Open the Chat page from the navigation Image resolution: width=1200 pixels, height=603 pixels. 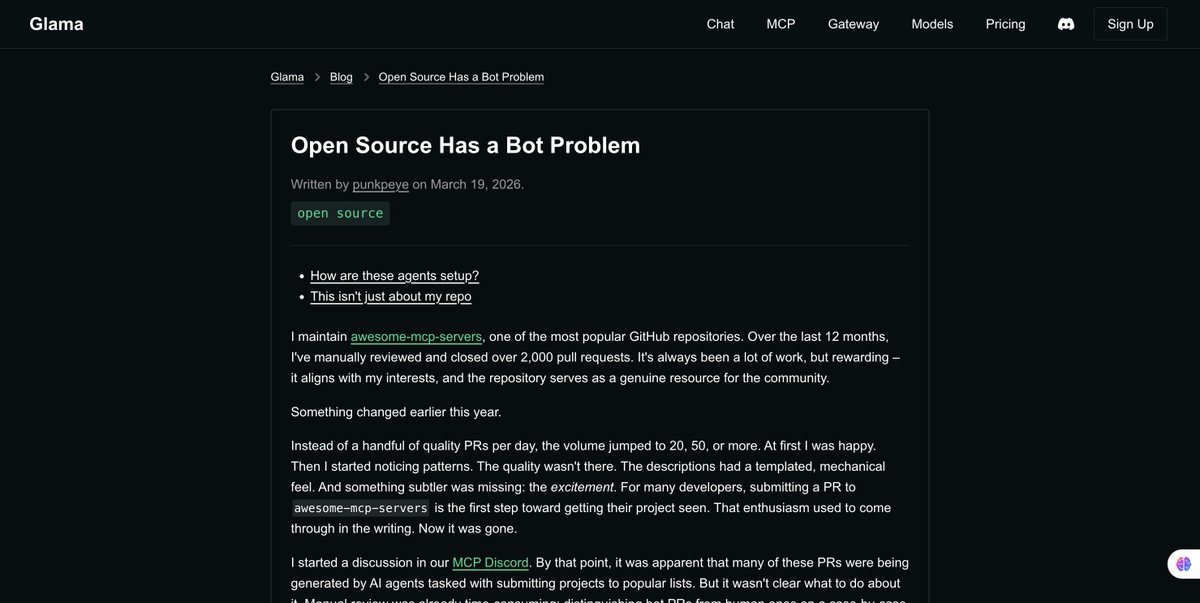point(720,22)
